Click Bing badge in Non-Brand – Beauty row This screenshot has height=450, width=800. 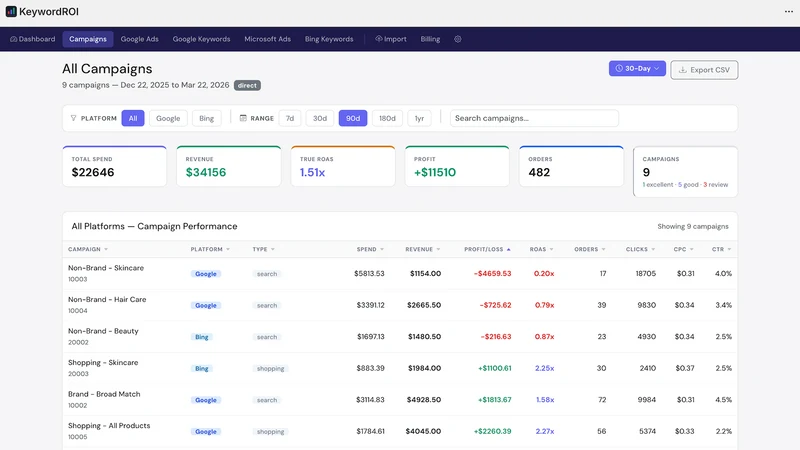point(202,337)
